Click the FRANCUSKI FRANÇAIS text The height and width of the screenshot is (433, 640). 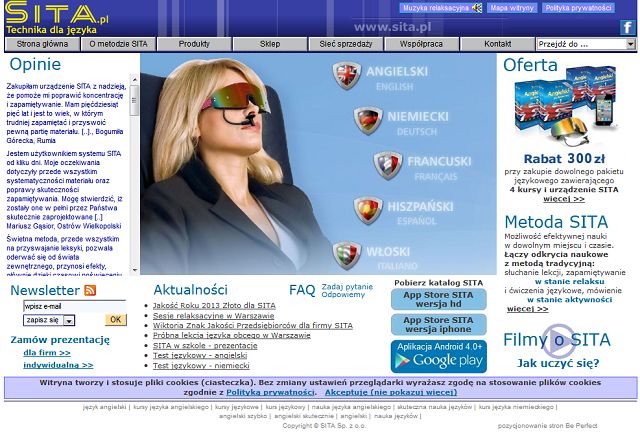(x=439, y=169)
